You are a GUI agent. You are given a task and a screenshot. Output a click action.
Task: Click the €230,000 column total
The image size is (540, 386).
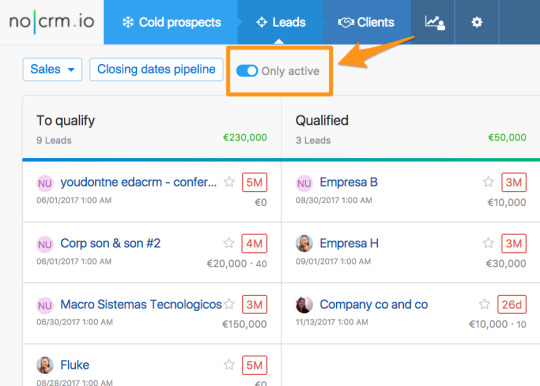click(245, 138)
